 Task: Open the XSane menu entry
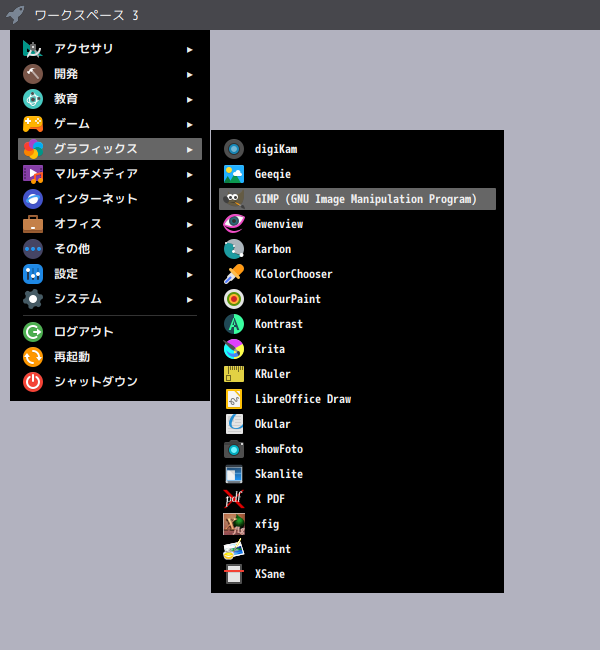[x=357, y=574]
